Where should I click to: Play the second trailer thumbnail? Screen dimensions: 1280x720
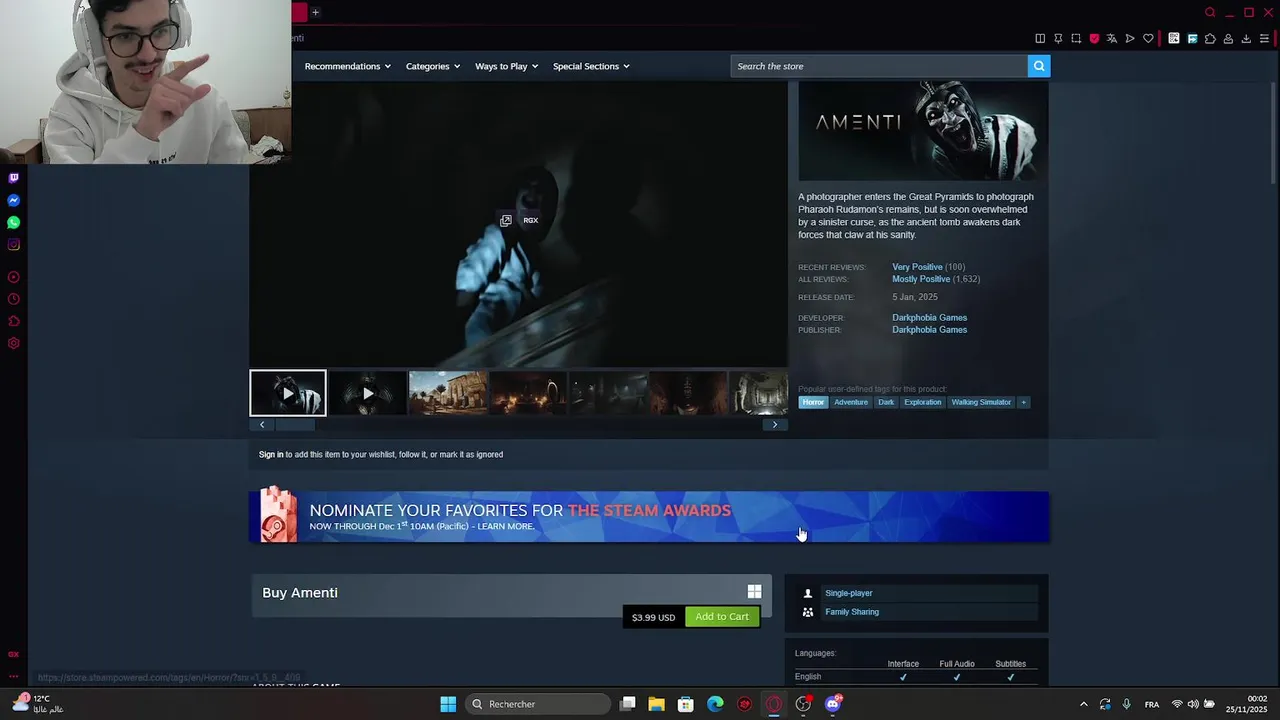click(368, 393)
